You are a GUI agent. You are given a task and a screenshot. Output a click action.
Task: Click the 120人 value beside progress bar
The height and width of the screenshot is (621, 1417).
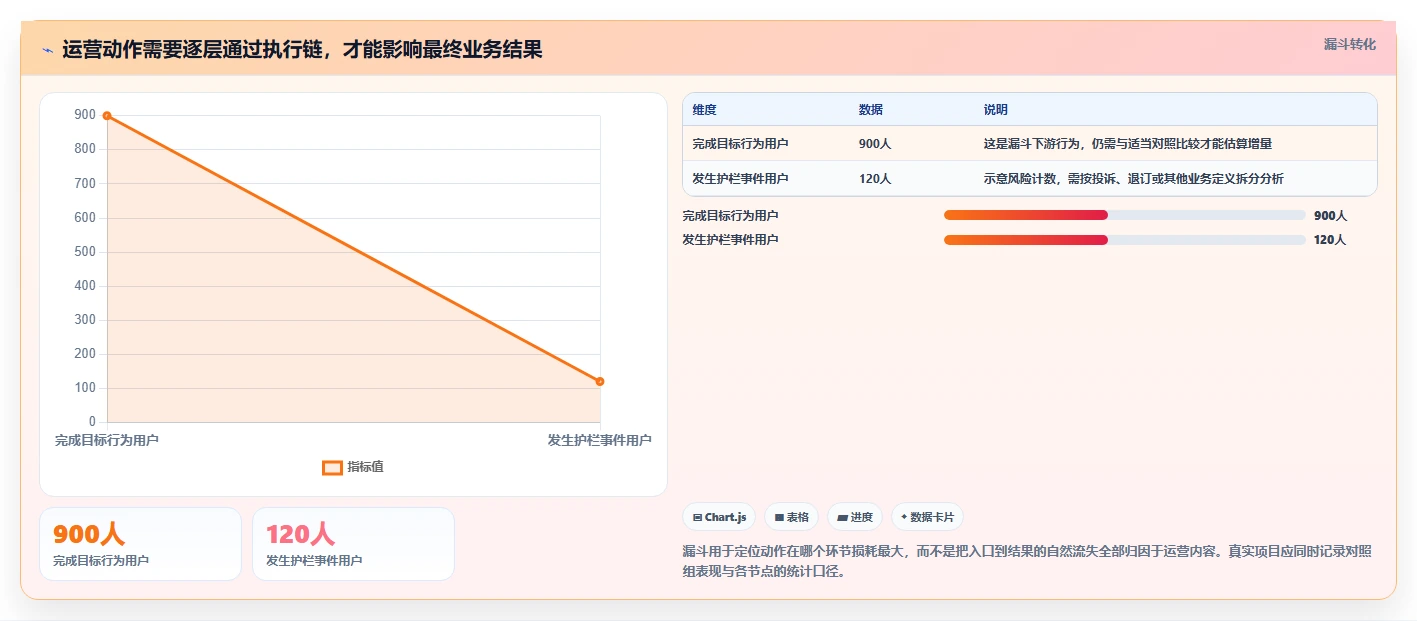click(x=1331, y=240)
